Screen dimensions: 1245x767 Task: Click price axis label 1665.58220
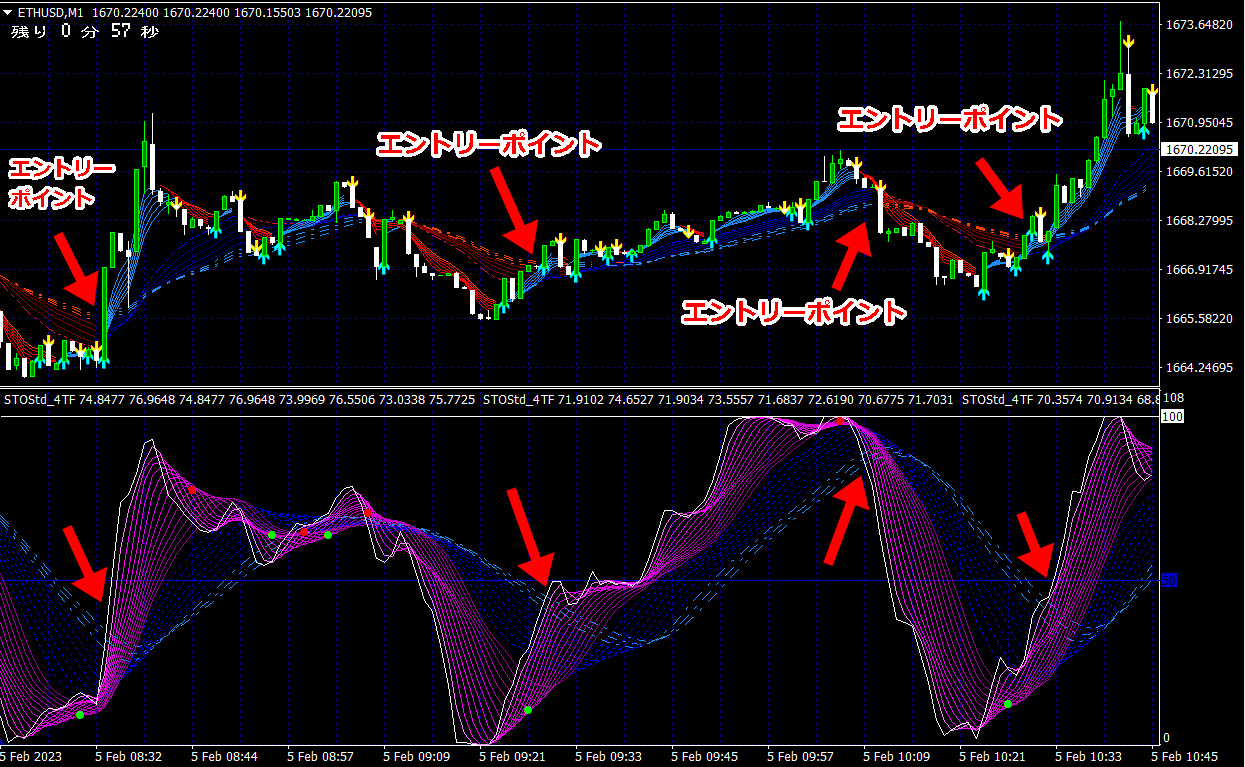coord(1199,319)
